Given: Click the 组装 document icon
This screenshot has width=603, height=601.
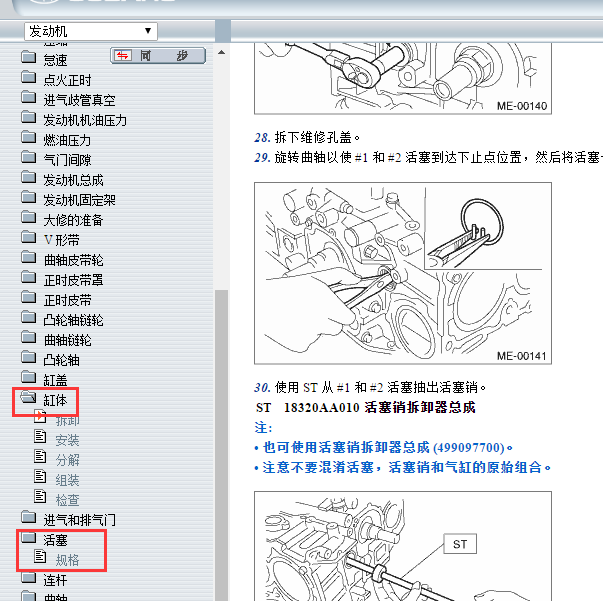Looking at the screenshot, I should coord(40,476).
